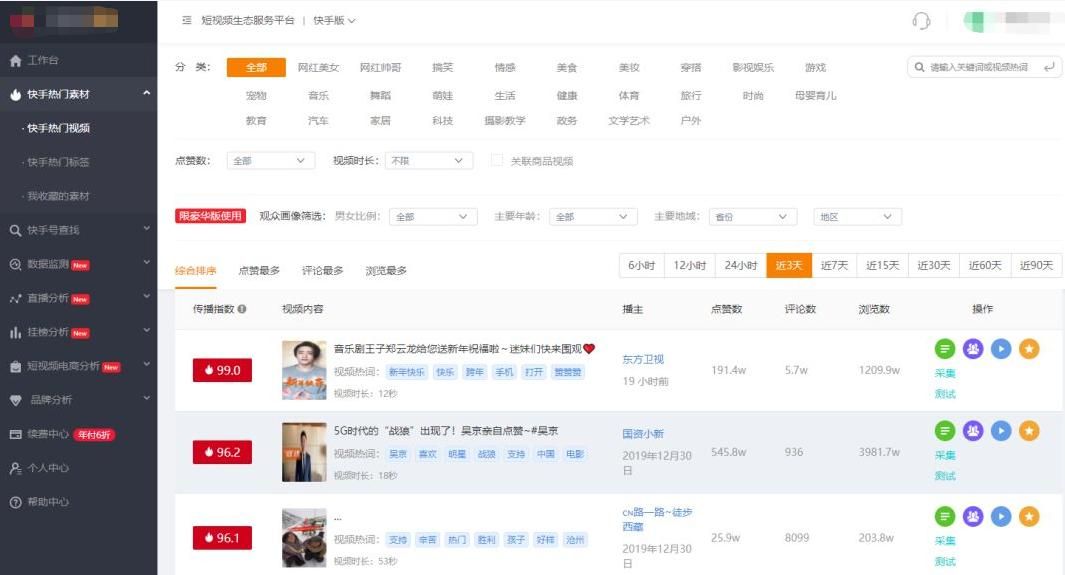Select the 近30天 time range
Viewport: 1065px width, 575px height.
click(934, 265)
